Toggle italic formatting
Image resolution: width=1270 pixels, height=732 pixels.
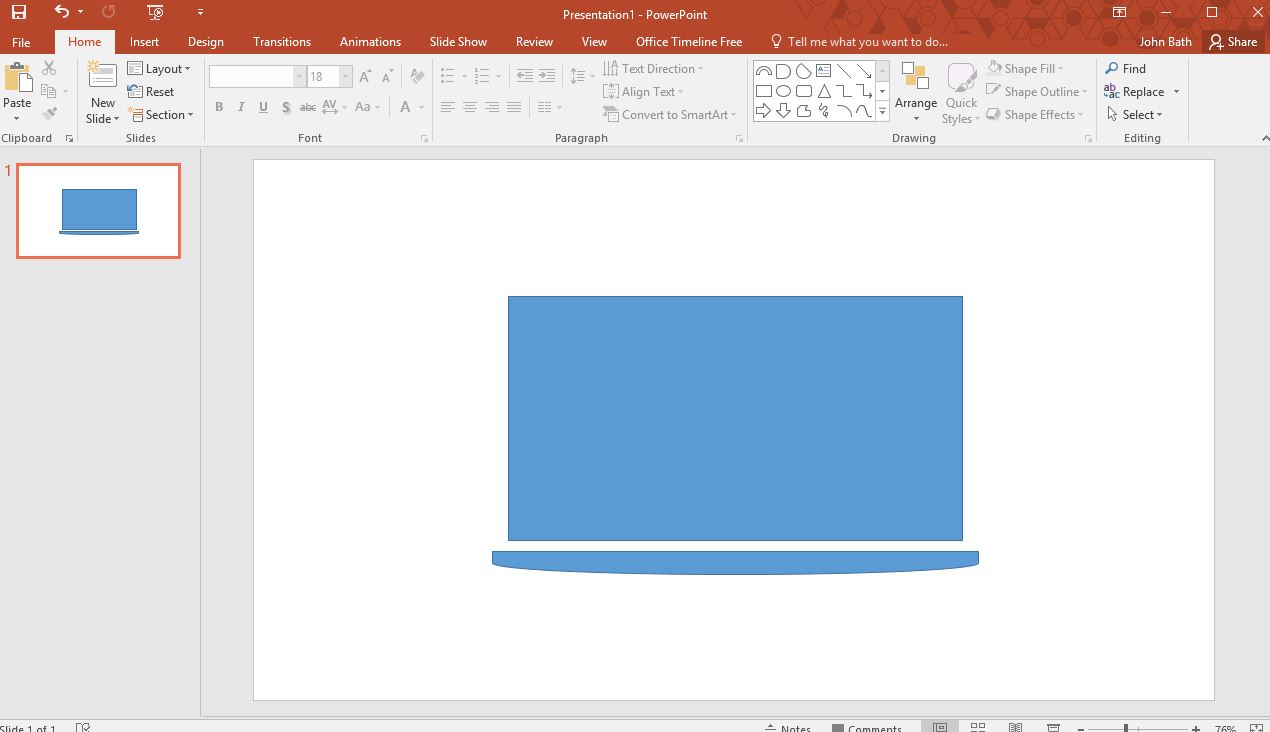[240, 107]
